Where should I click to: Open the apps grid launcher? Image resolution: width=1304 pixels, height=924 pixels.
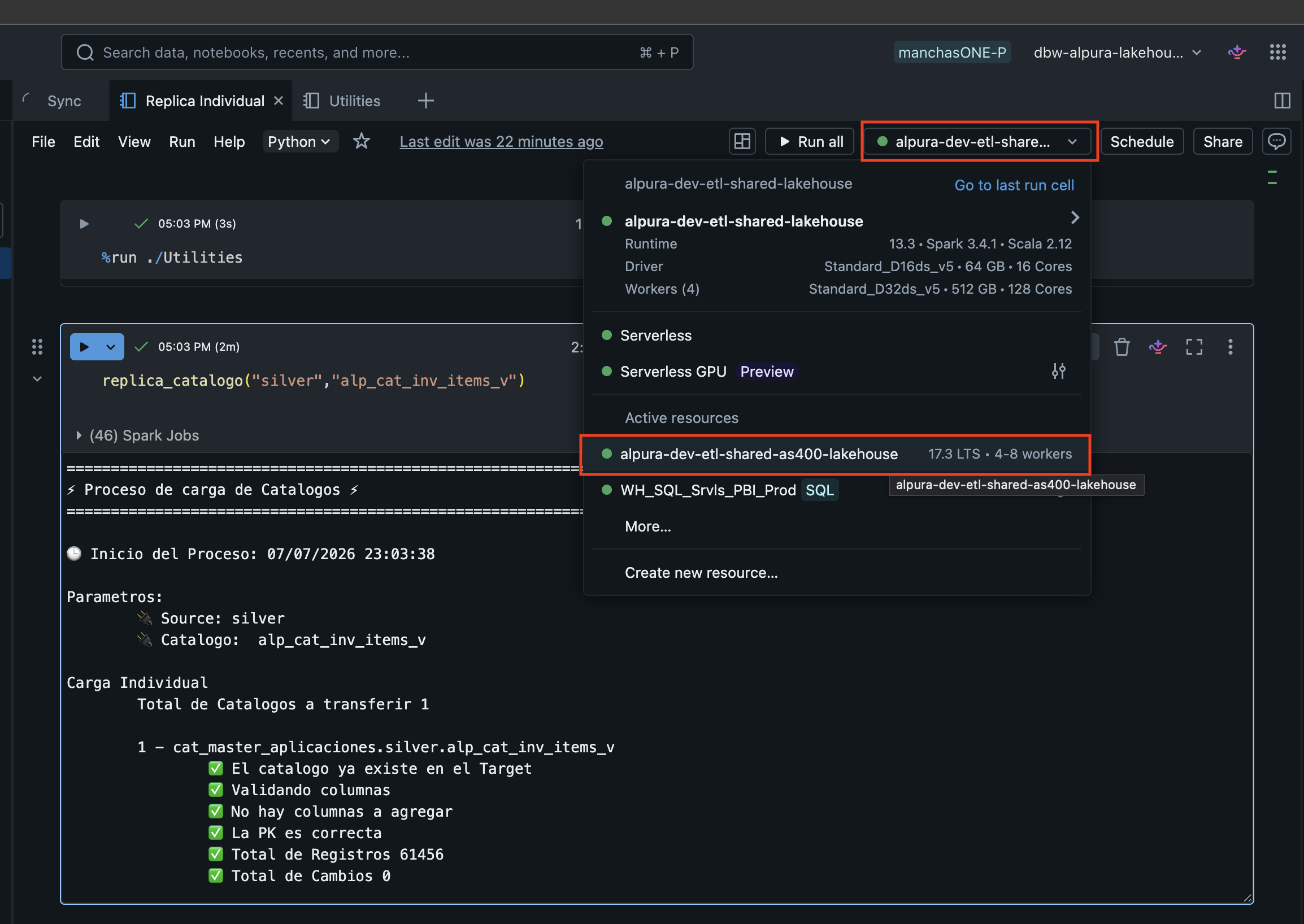point(1278,53)
